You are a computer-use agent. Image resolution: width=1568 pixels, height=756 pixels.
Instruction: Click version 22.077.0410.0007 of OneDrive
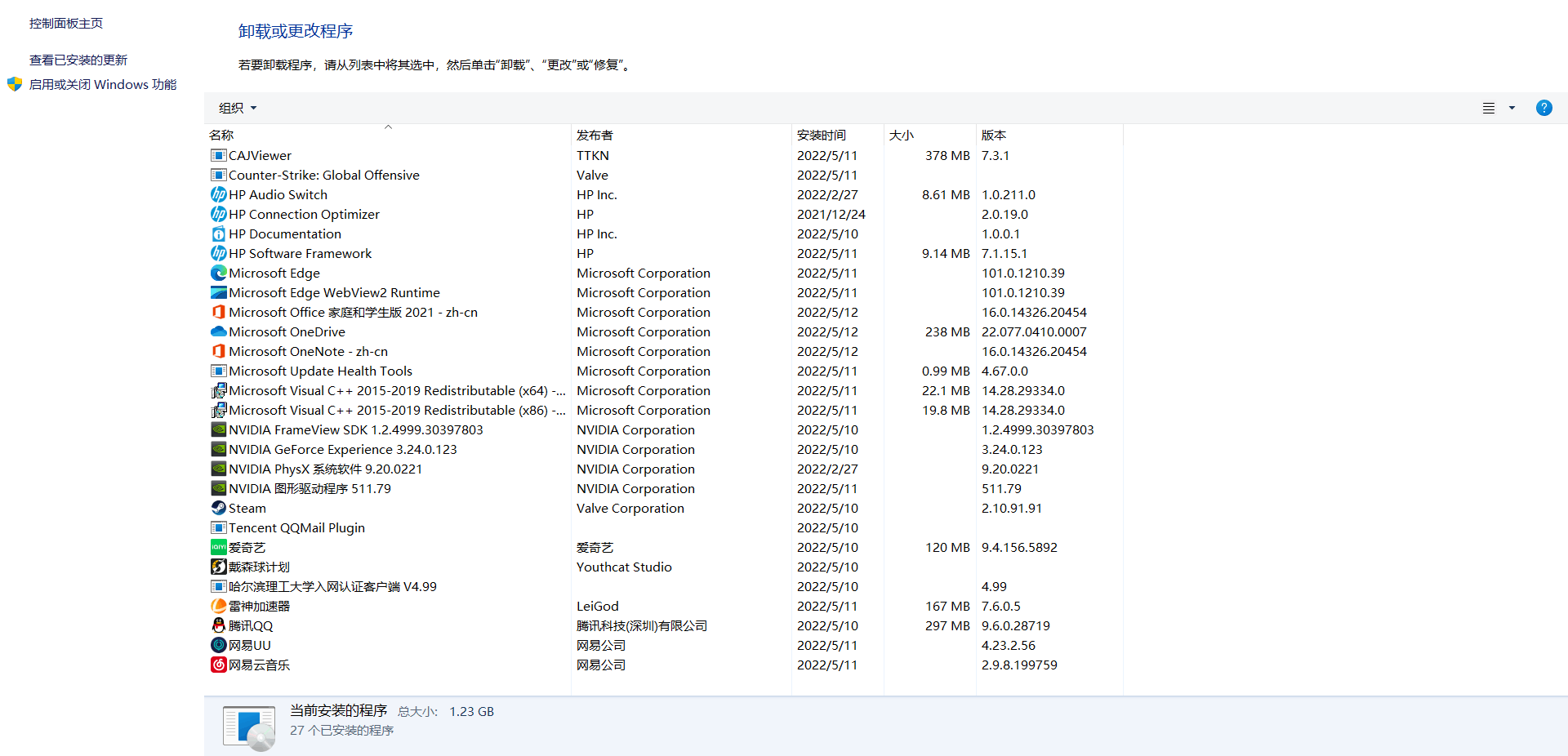1034,331
